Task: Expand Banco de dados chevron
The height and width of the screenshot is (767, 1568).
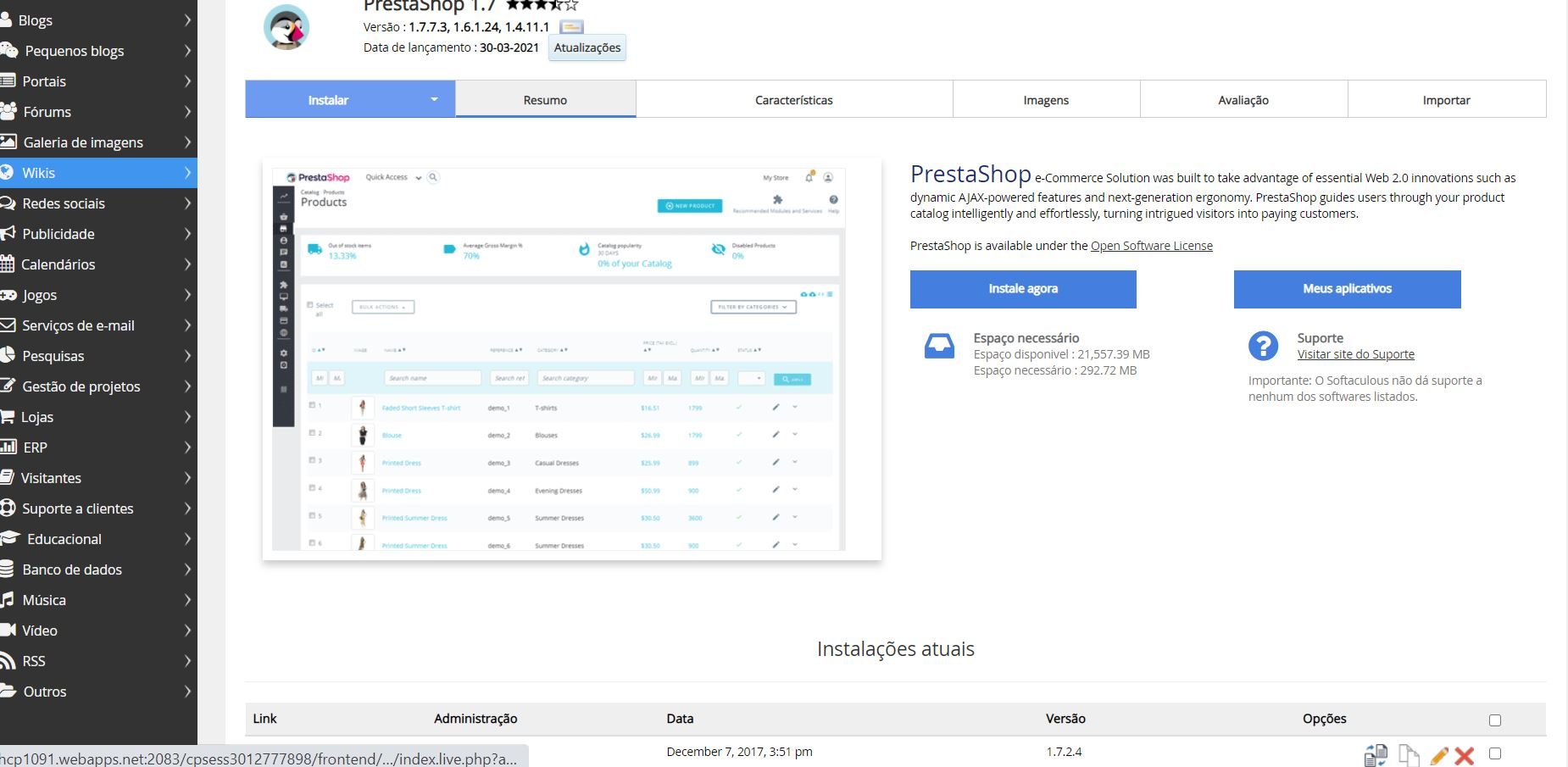Action: [187, 569]
